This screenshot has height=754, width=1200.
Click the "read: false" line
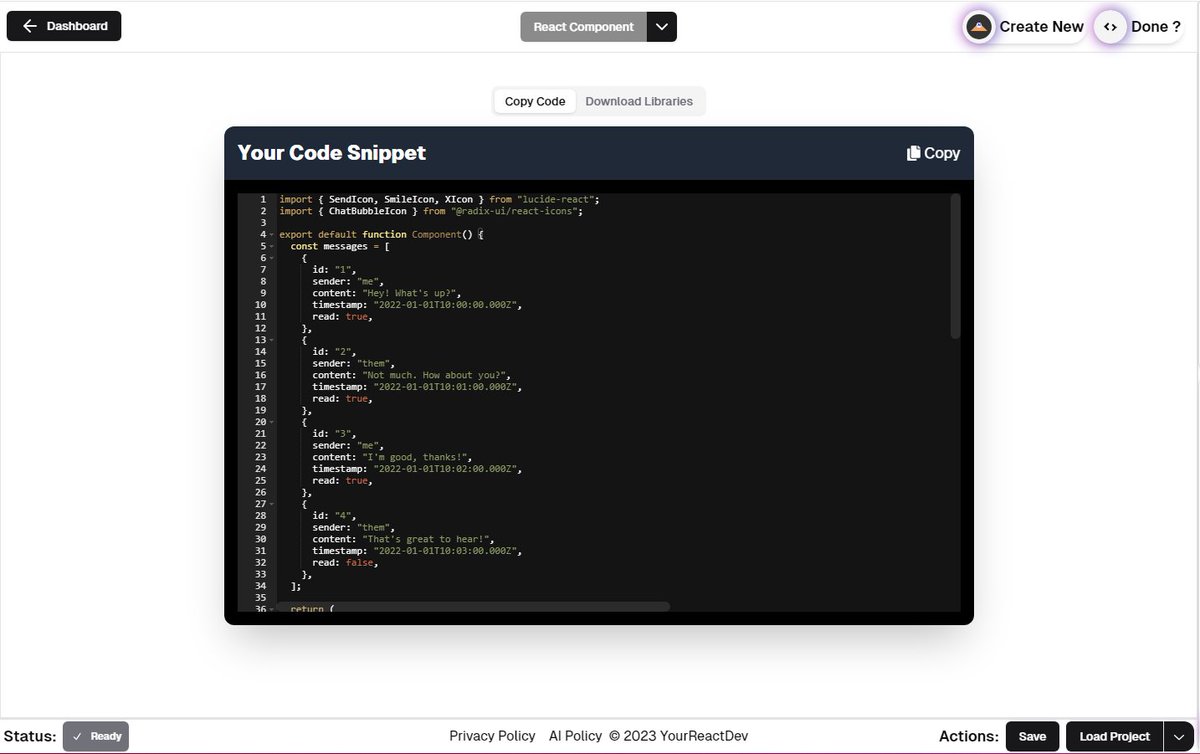coord(345,563)
